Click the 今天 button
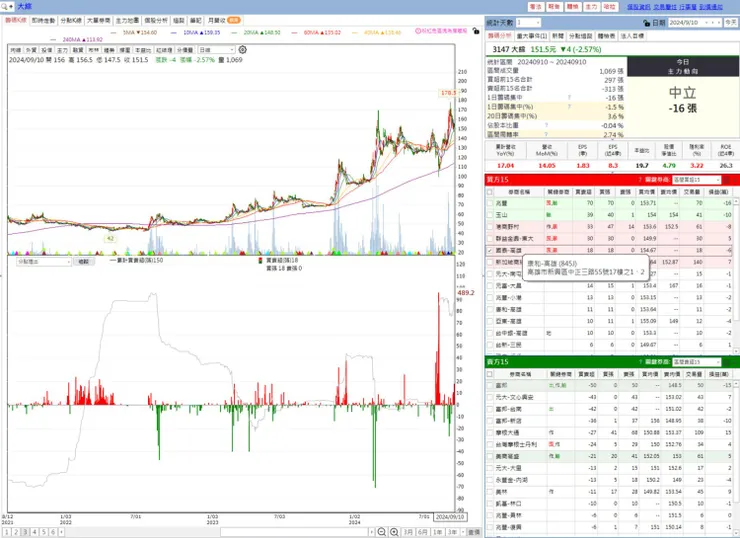This screenshot has width=740, height=538. [x=731, y=23]
